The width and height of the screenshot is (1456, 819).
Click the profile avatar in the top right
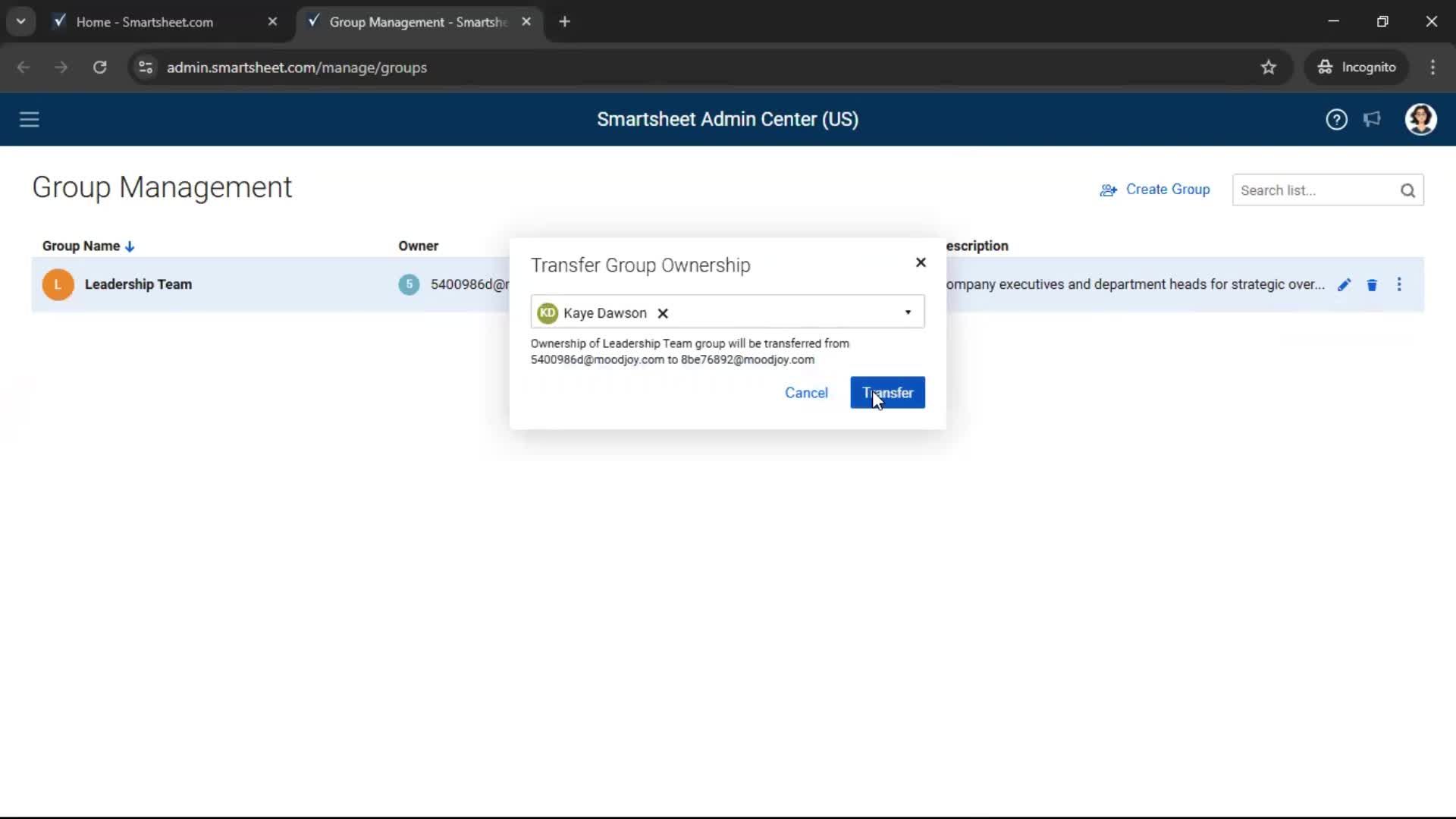pyautogui.click(x=1421, y=119)
